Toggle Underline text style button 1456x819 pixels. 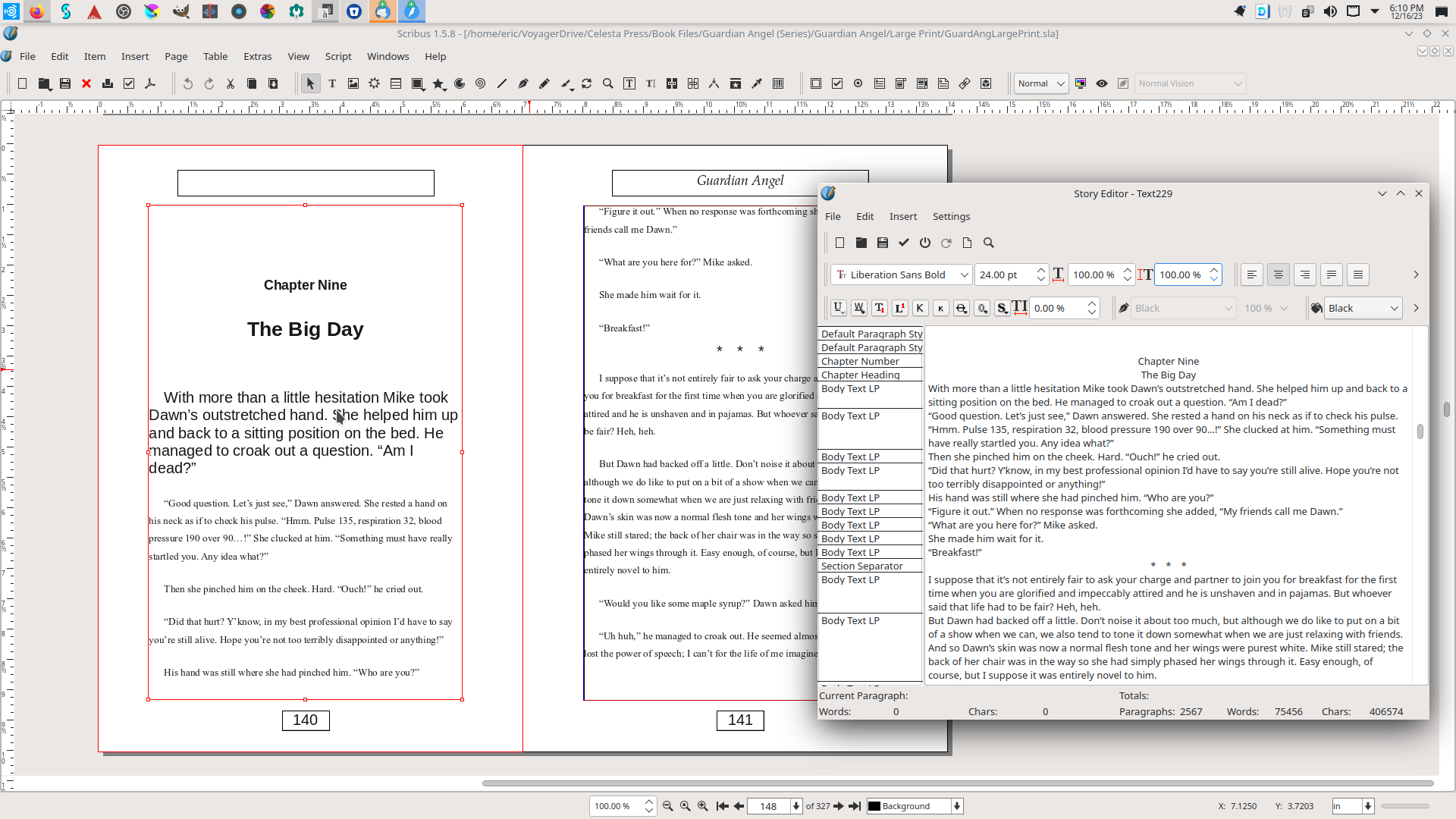pyautogui.click(x=838, y=308)
